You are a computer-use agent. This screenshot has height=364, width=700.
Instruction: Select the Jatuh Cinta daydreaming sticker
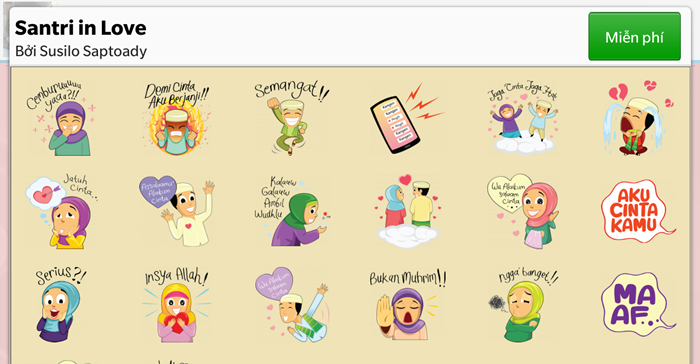(x=62, y=211)
